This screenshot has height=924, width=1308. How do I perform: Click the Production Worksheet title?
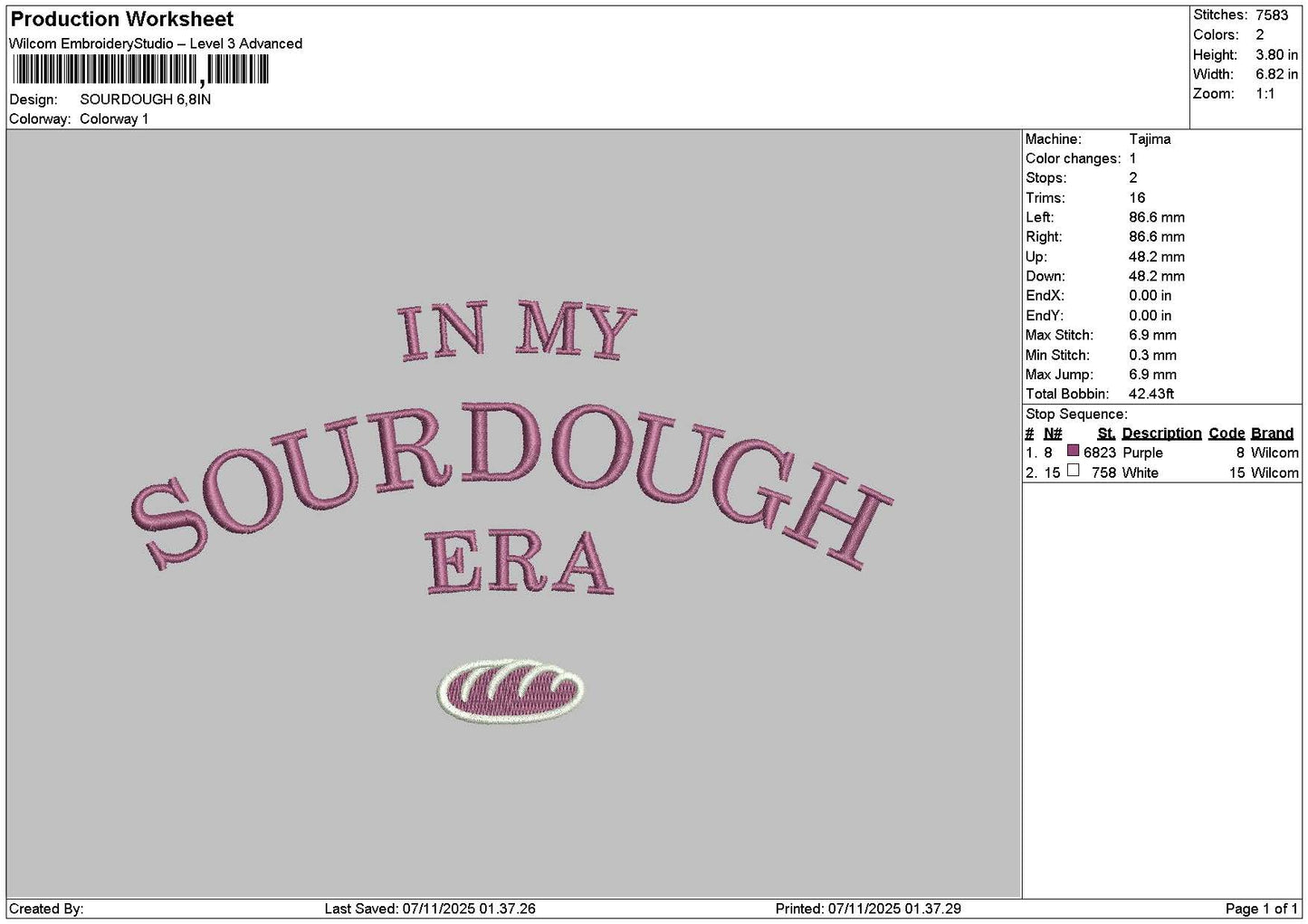121,19
